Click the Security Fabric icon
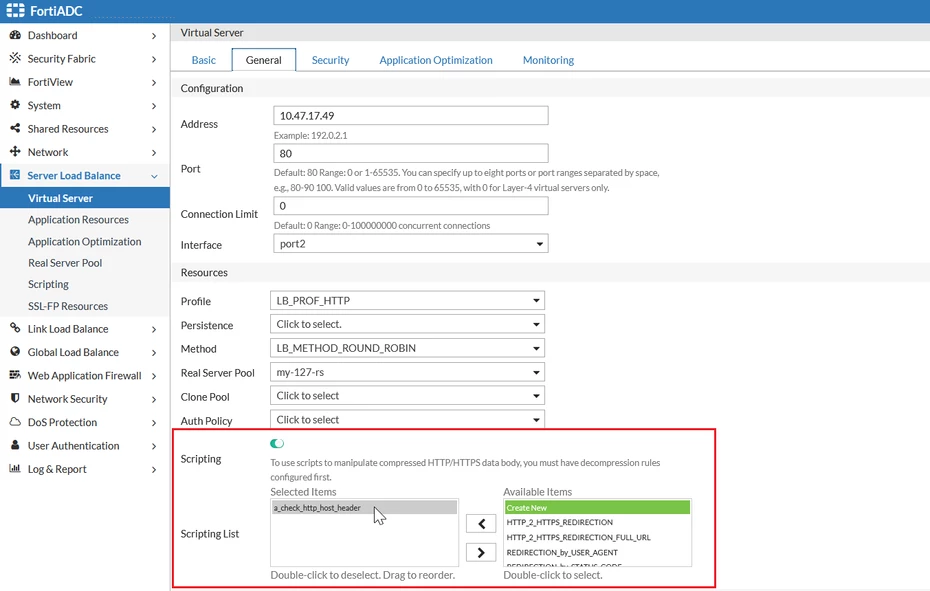930x591 pixels. (x=15, y=58)
